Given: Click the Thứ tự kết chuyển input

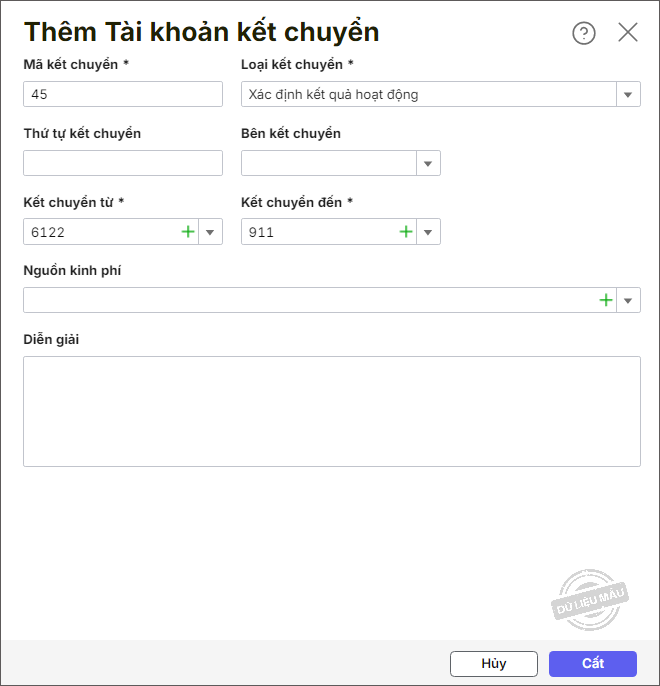Looking at the screenshot, I should (x=123, y=163).
